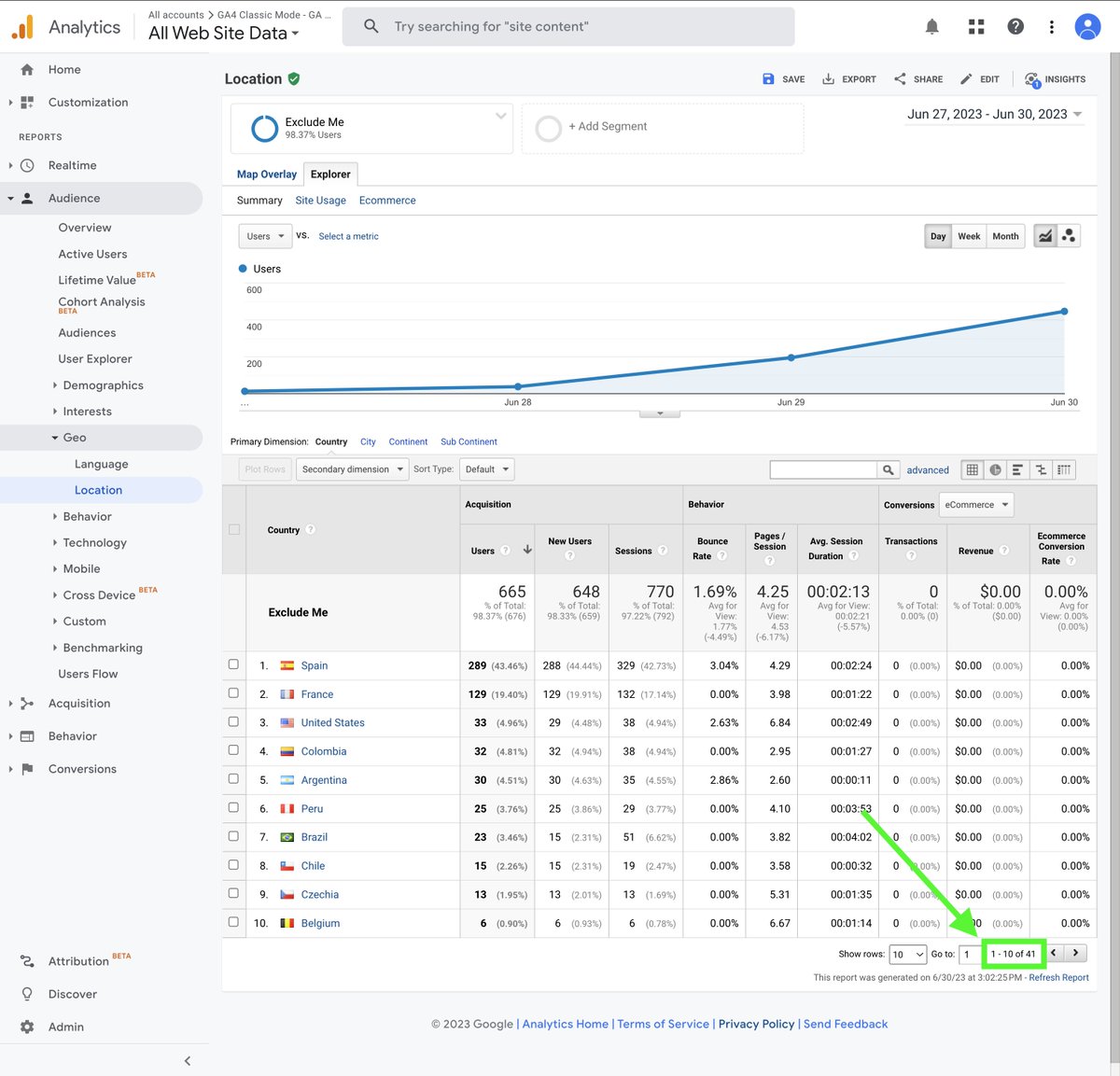Screen dimensions: 1120x1076
Task: Click the top search bar field
Action: click(x=568, y=26)
